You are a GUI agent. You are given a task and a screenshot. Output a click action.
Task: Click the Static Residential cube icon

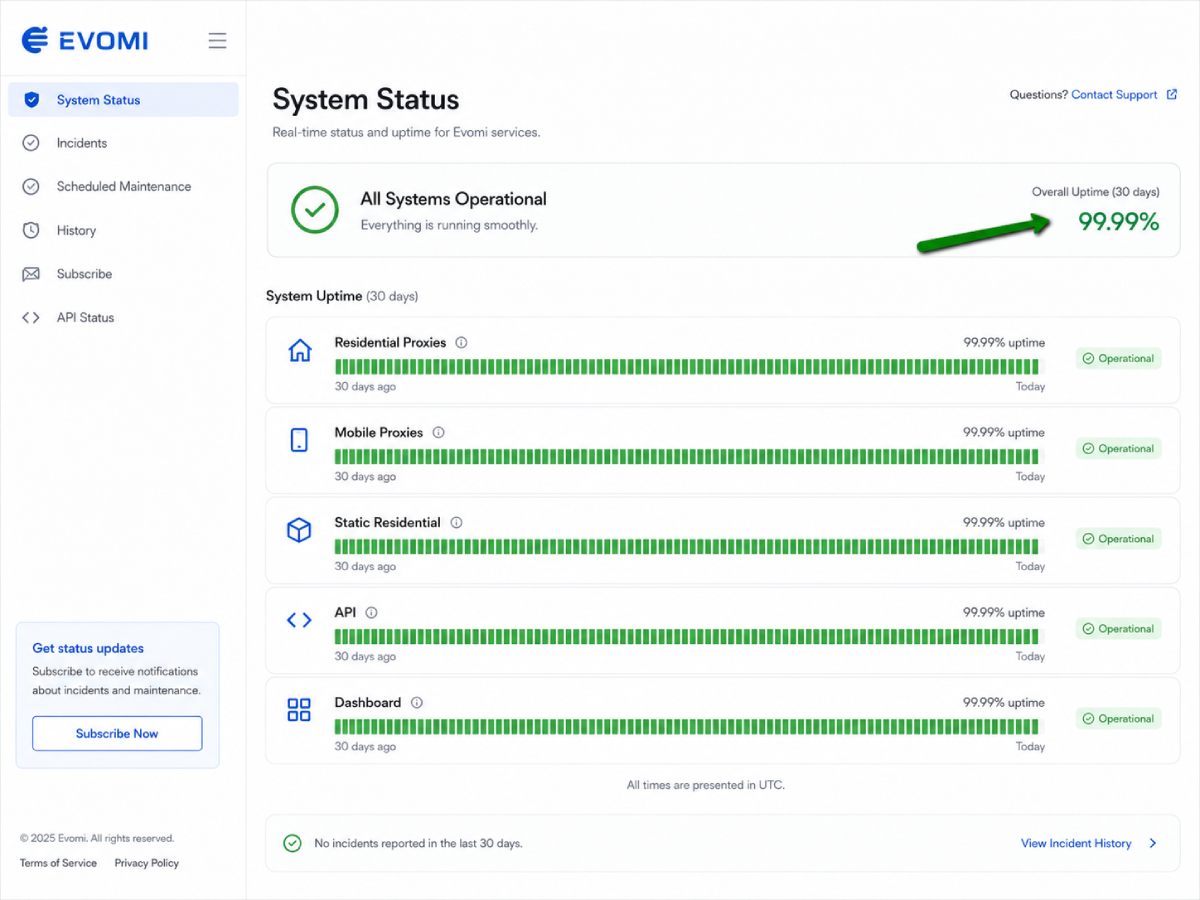tap(299, 530)
